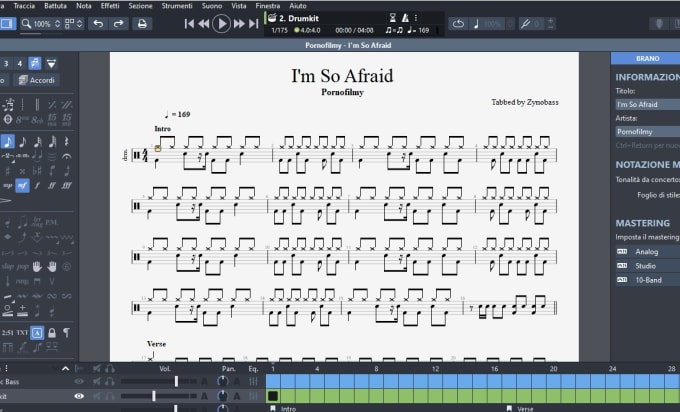Apply the fermata symbol
The width and height of the screenshot is (680, 412).
66,156
